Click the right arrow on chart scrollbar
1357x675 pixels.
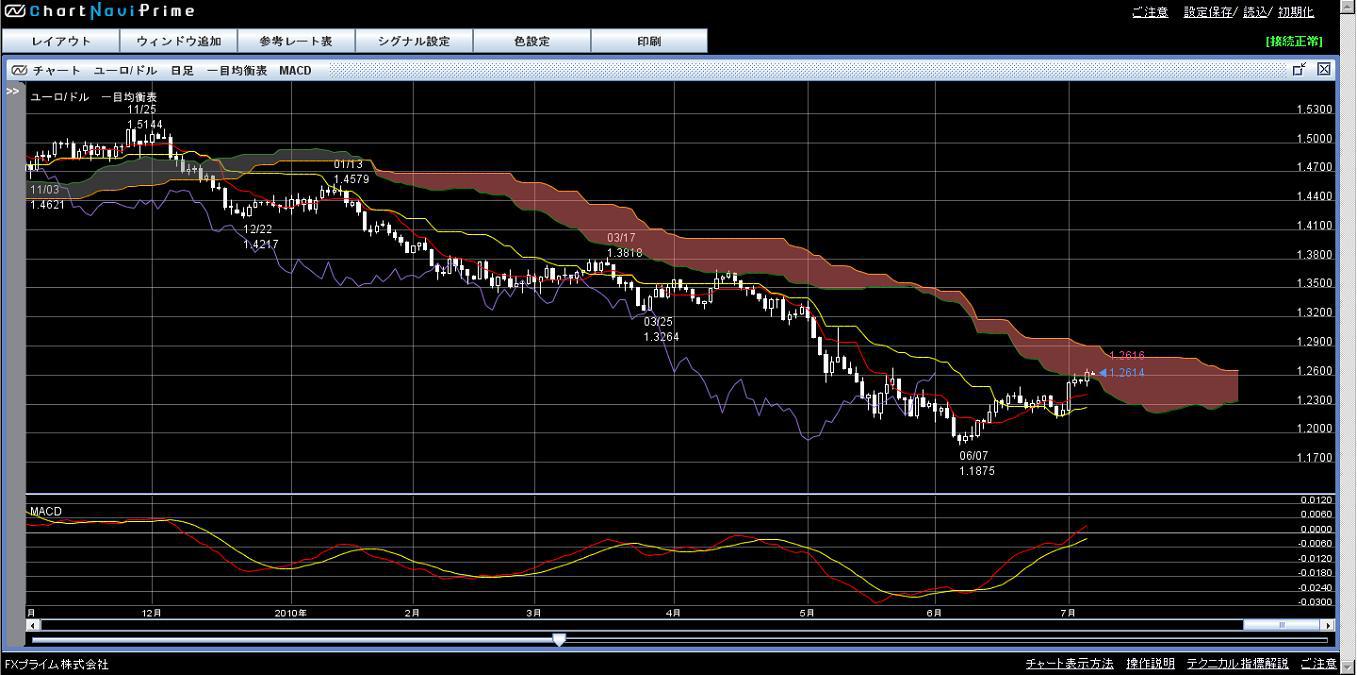(1328, 625)
